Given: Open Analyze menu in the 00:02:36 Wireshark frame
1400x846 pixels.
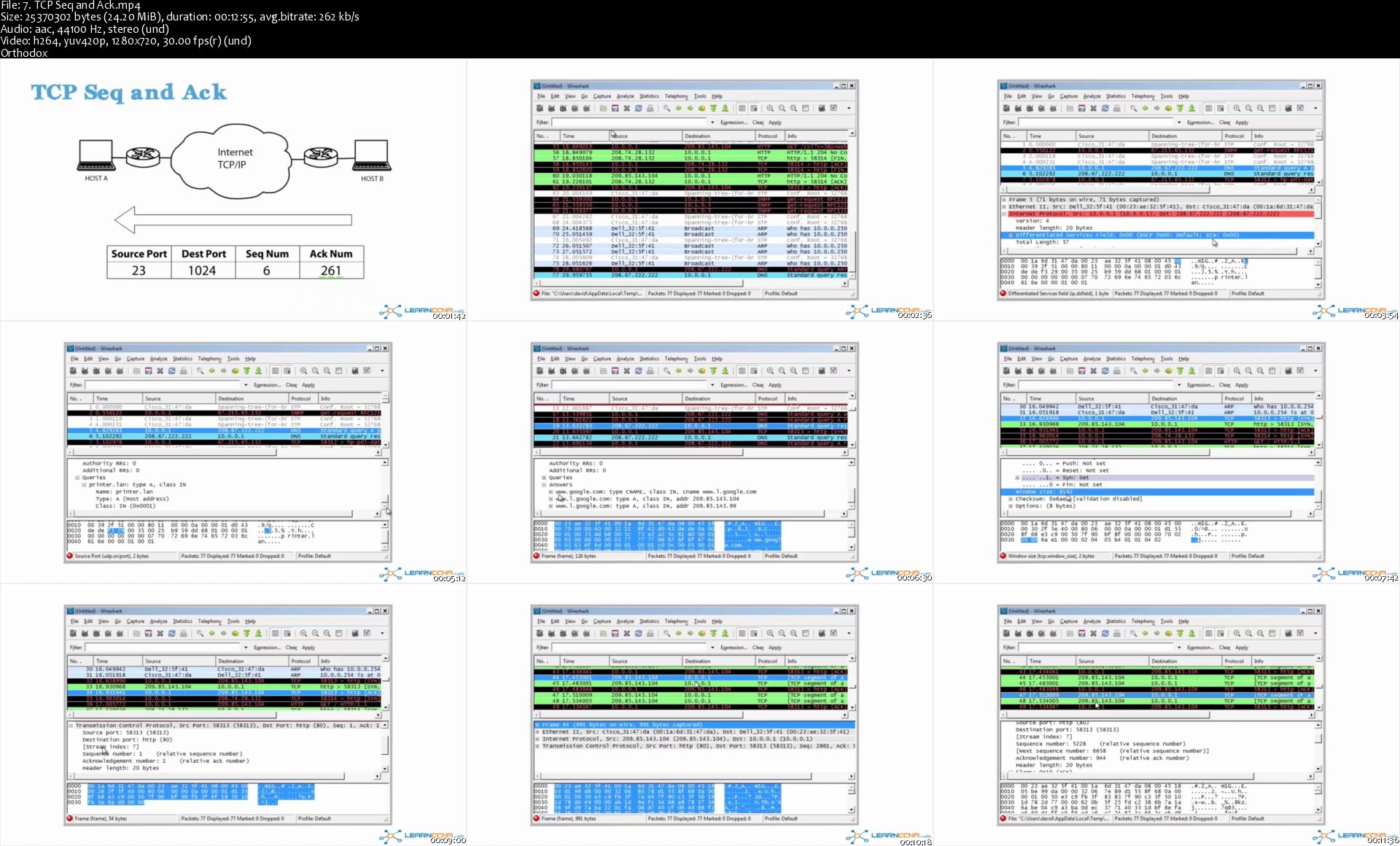Looking at the screenshot, I should [625, 96].
